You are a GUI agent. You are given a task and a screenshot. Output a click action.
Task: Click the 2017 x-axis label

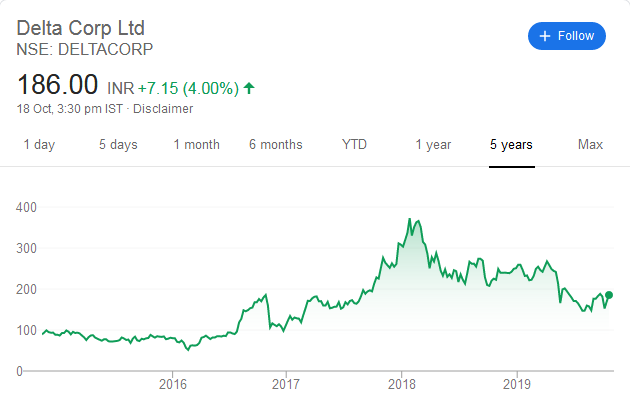click(287, 383)
